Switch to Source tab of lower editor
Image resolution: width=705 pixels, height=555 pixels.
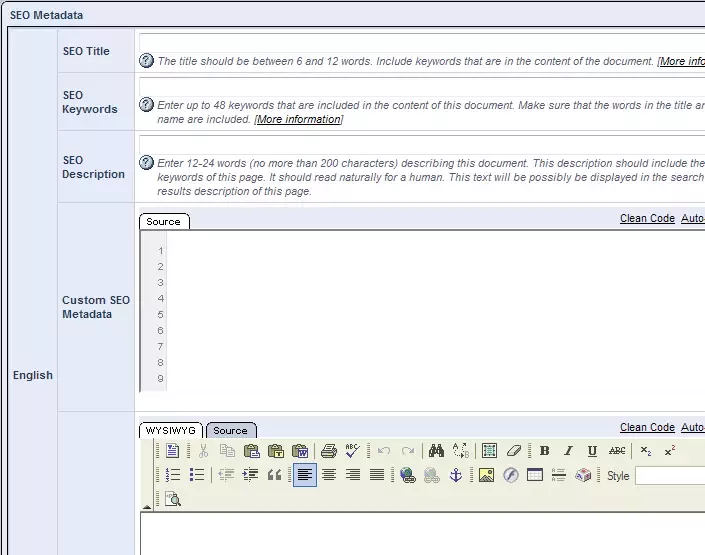[231, 430]
